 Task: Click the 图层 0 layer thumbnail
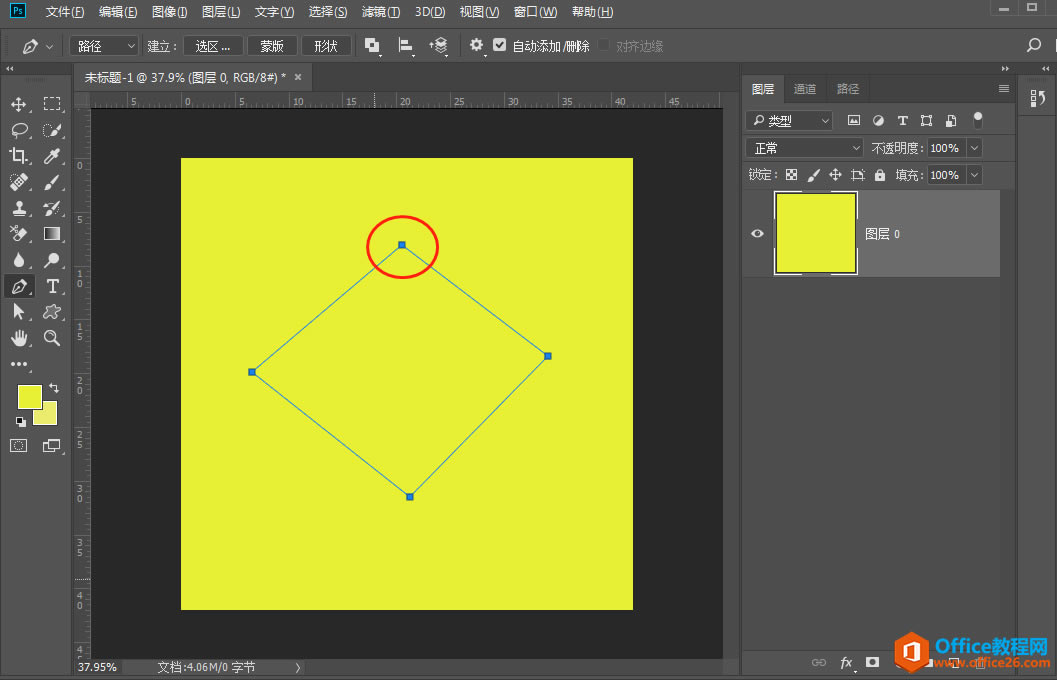(x=816, y=233)
